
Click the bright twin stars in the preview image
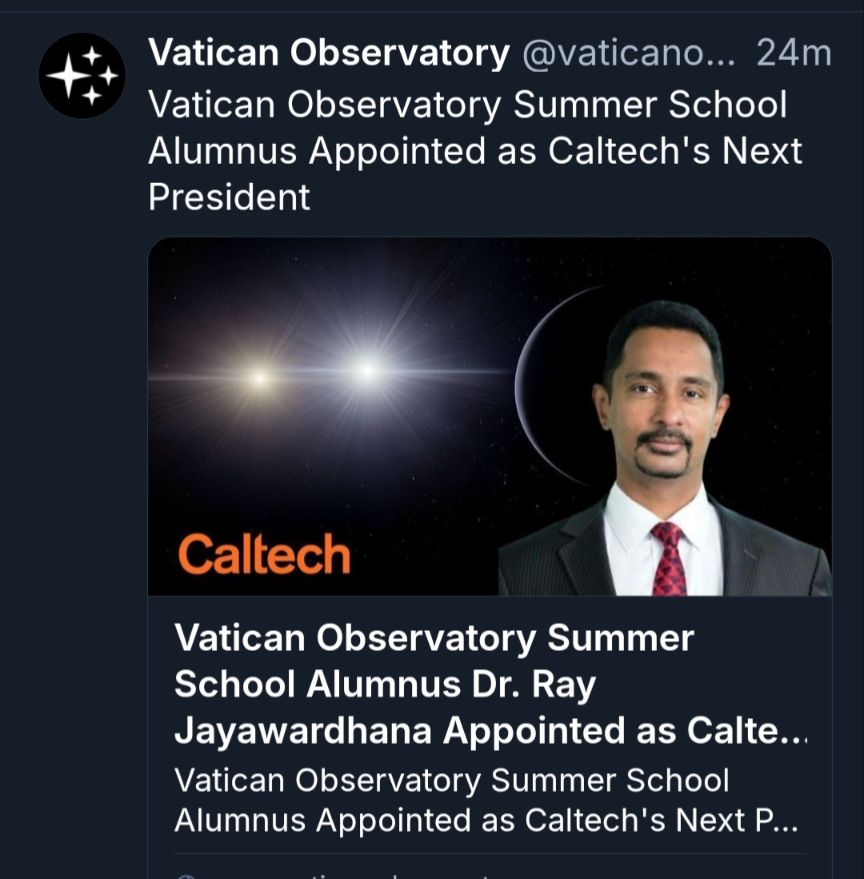[x=315, y=374]
